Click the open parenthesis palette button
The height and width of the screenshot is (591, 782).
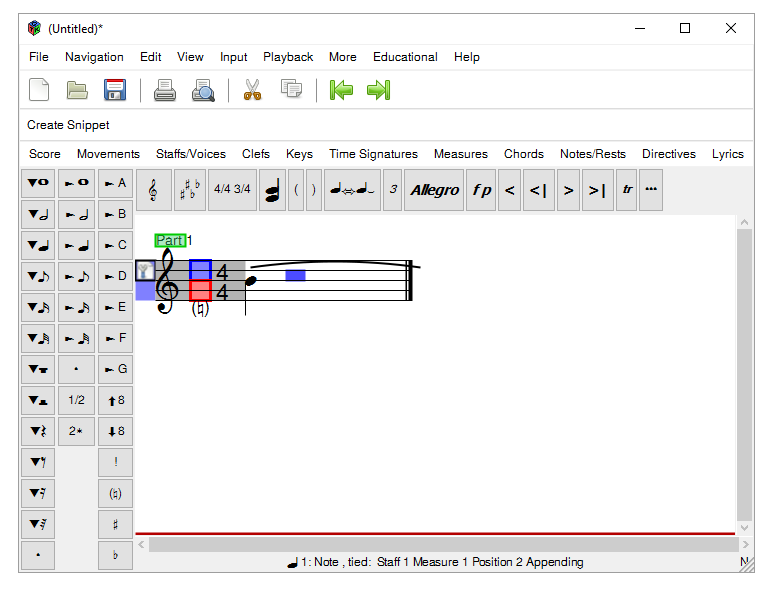click(x=296, y=190)
